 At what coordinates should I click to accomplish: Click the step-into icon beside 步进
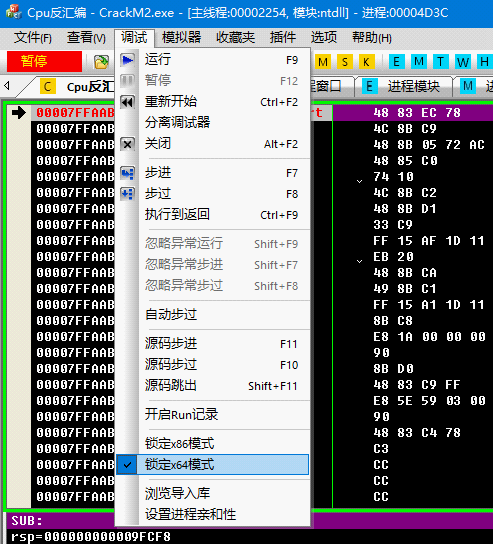[x=128, y=173]
